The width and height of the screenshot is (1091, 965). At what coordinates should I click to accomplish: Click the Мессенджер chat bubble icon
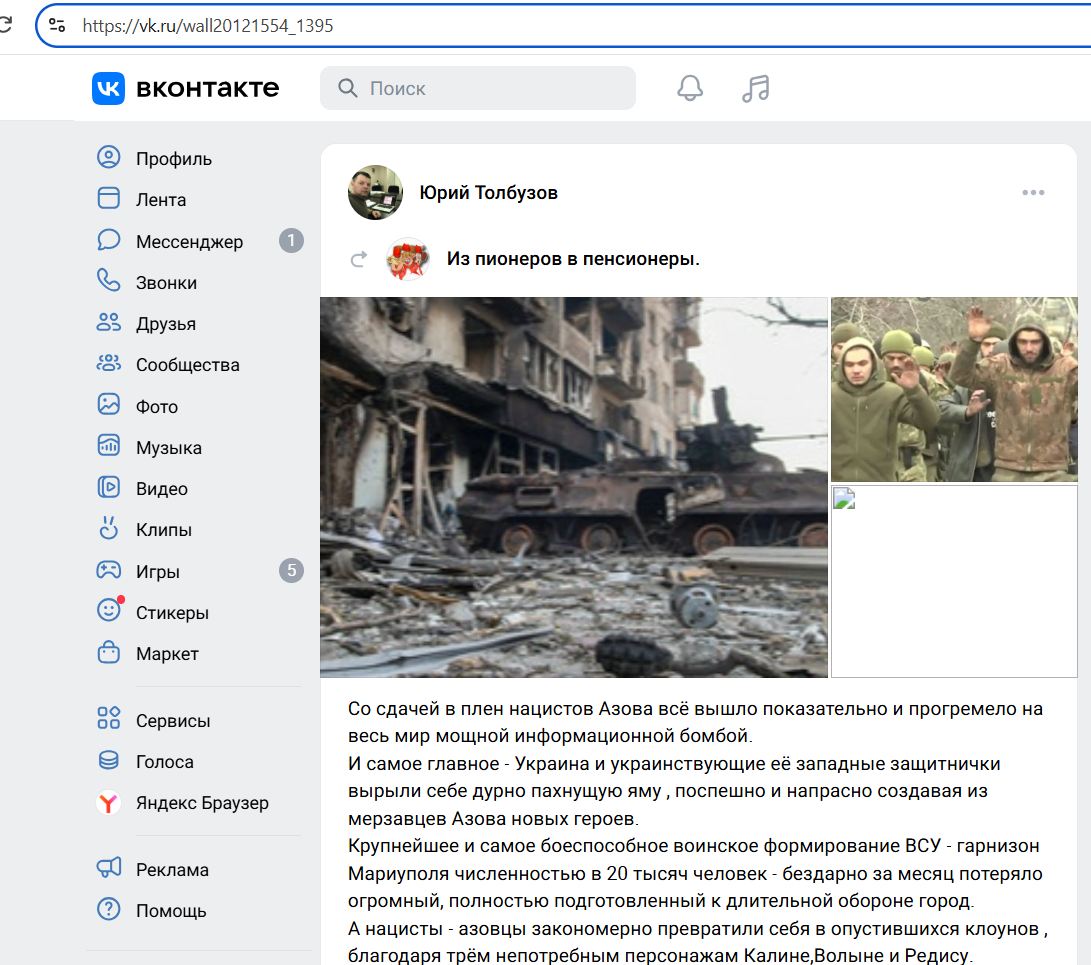coord(109,240)
